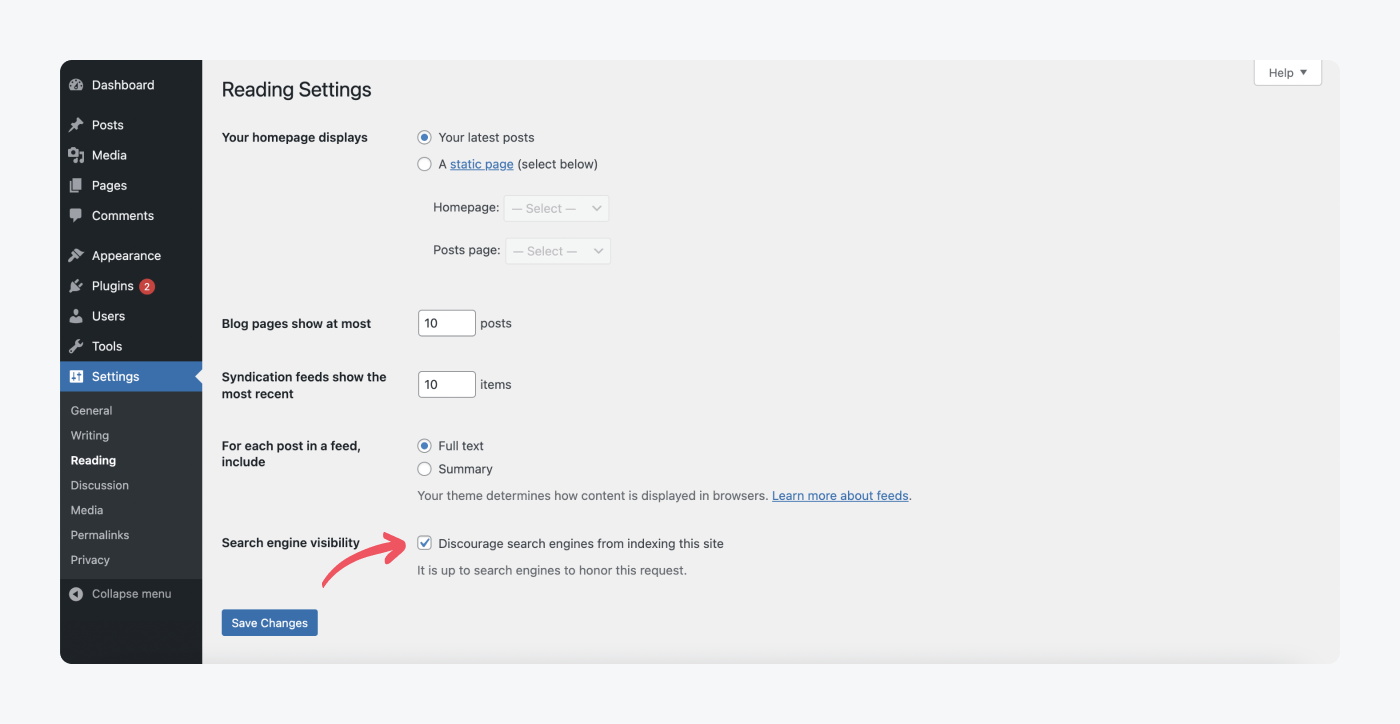Open the Posts page select dropdown
Screen dimensions: 1400x724
pos(556,250)
